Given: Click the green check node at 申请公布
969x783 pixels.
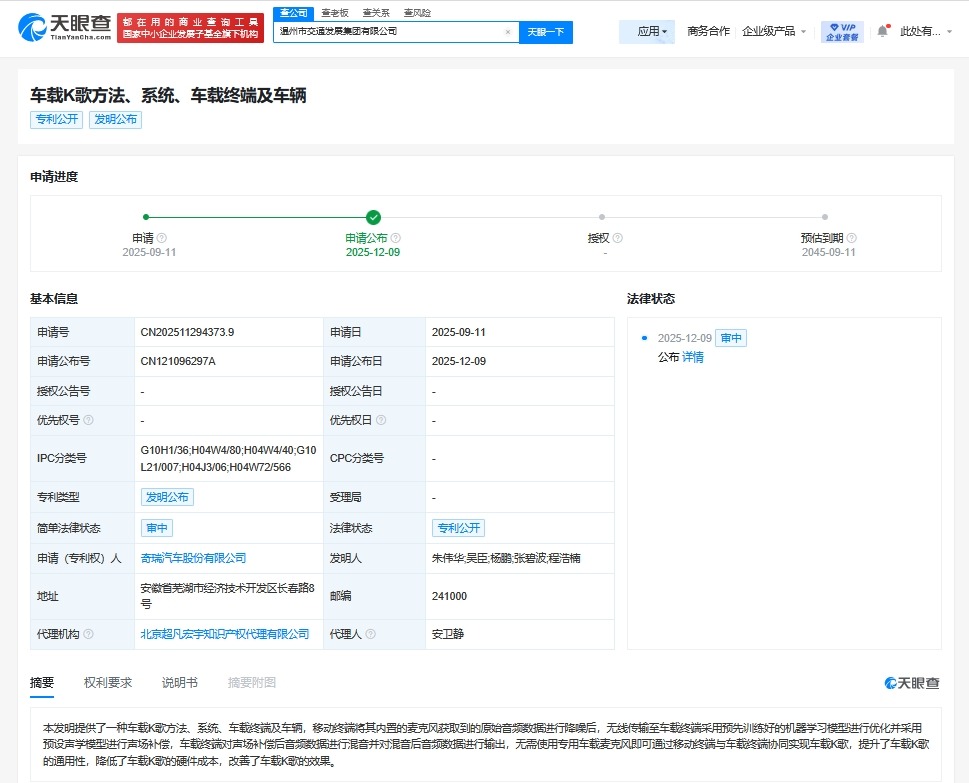Looking at the screenshot, I should tap(373, 215).
